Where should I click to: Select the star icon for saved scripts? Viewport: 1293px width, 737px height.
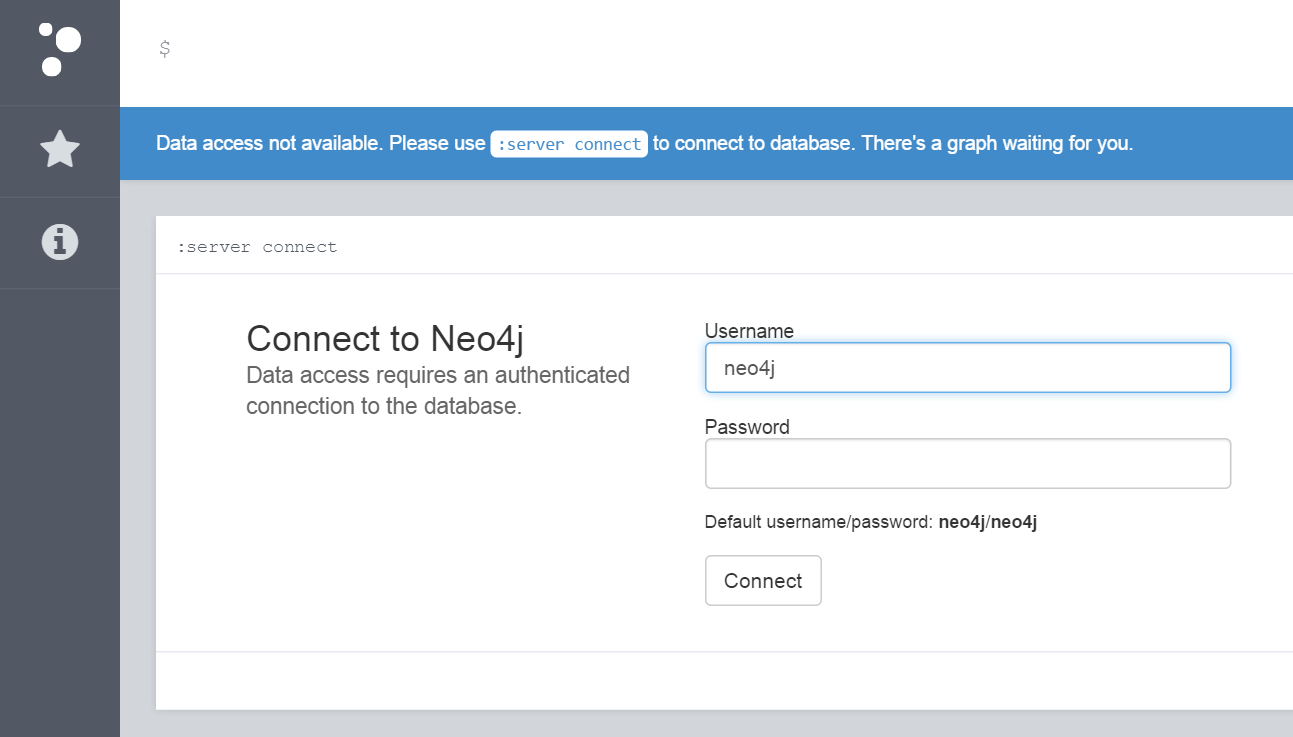pyautogui.click(x=59, y=151)
